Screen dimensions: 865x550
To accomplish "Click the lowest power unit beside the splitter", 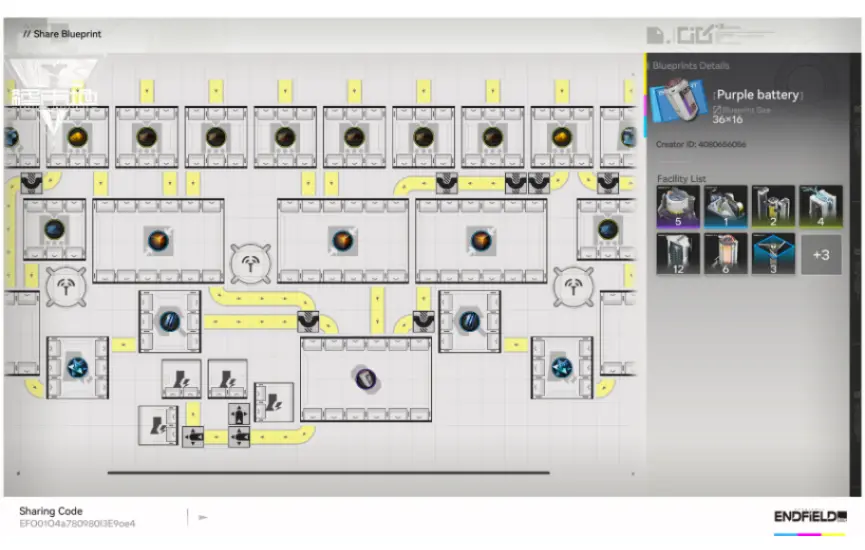I will [158, 425].
